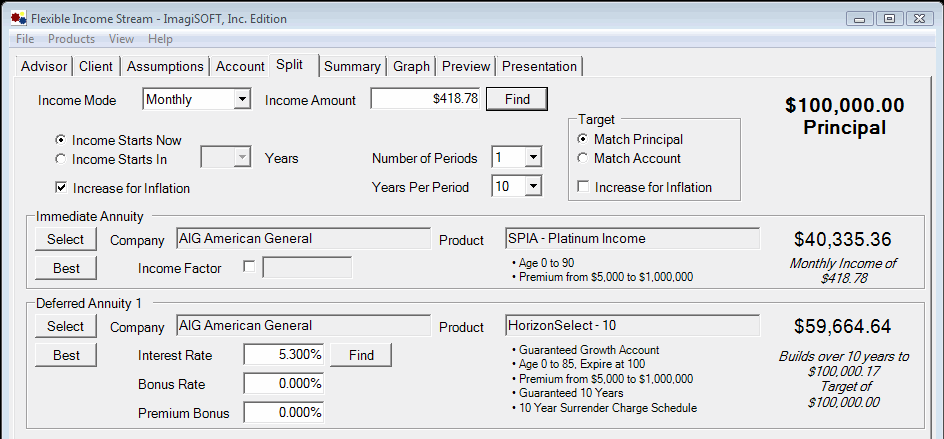Open the Help menu
Screen dimensions: 944x439
point(160,39)
